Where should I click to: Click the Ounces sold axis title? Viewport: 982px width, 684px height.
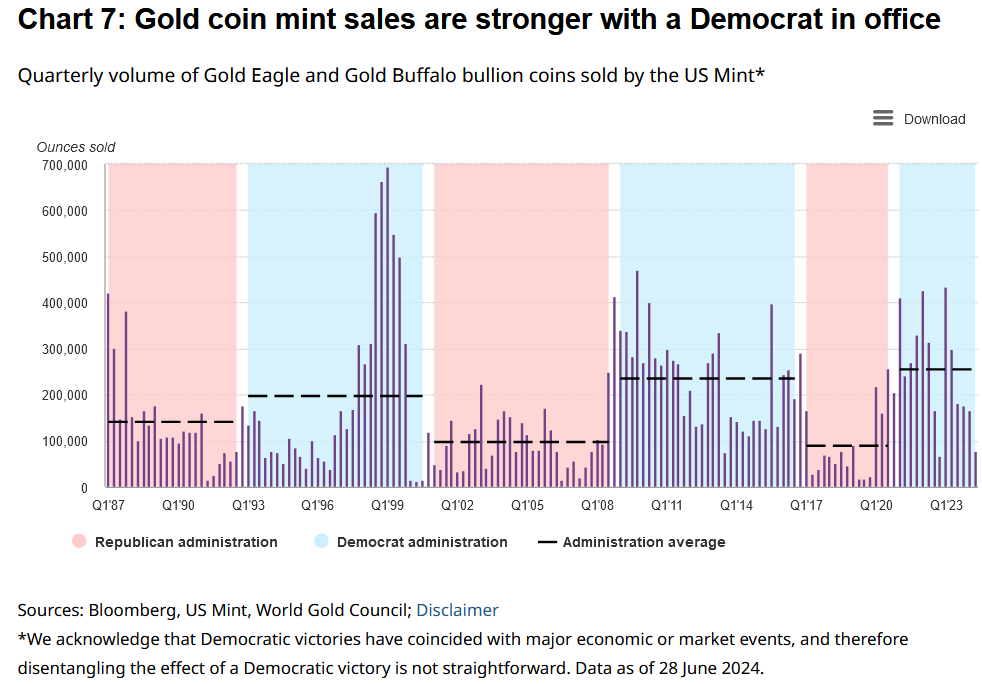(75, 147)
